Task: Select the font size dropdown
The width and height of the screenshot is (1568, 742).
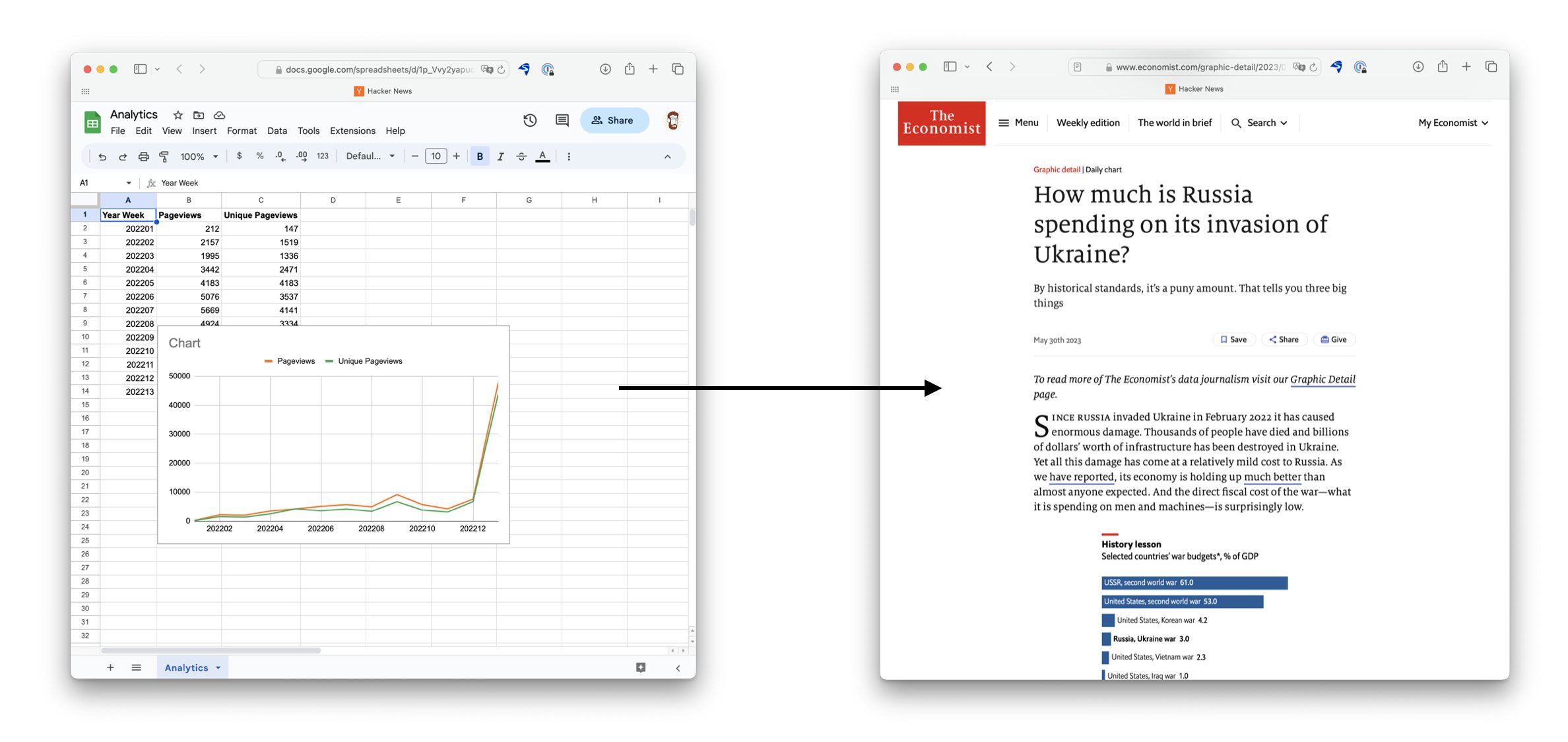Action: point(435,156)
